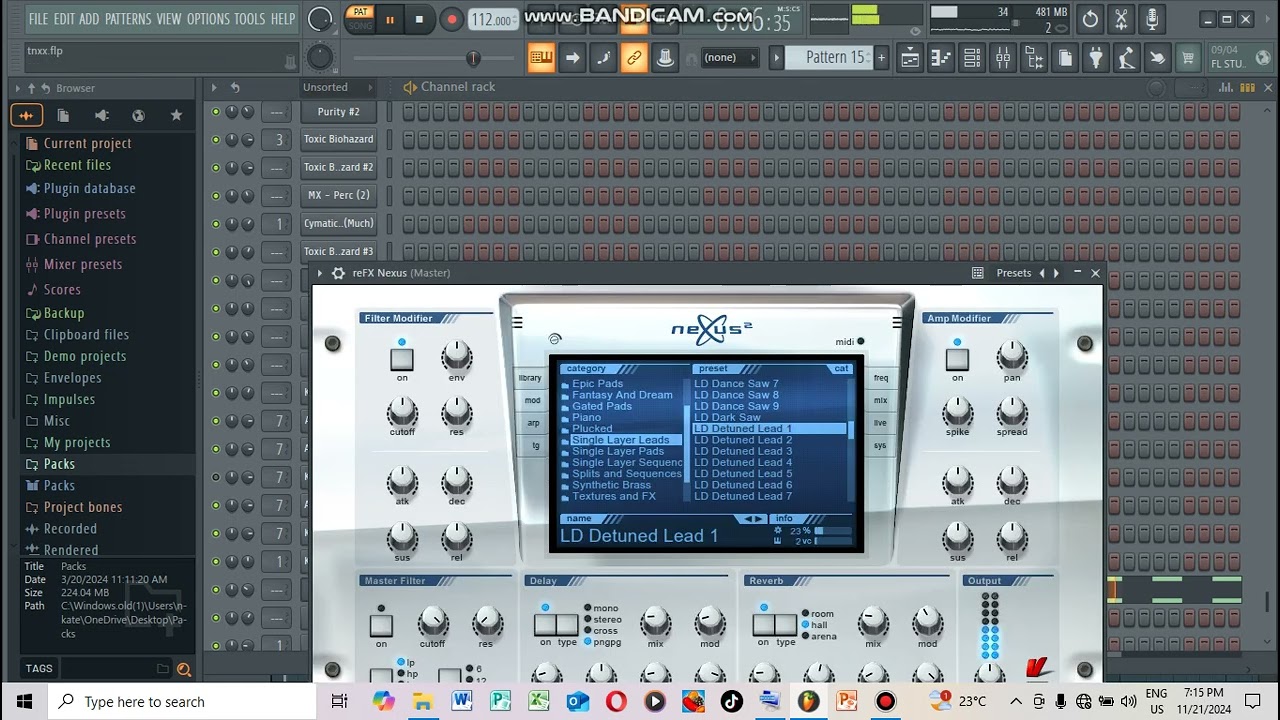Open the FILE menu
The height and width of the screenshot is (720, 1280).
[38, 19]
